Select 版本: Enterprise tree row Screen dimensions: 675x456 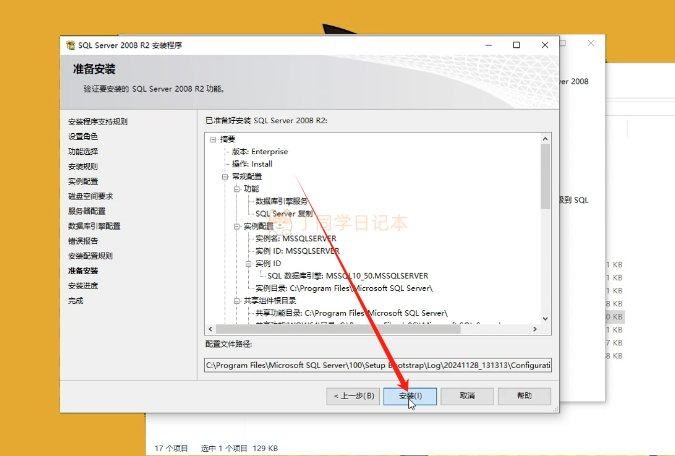coord(260,152)
